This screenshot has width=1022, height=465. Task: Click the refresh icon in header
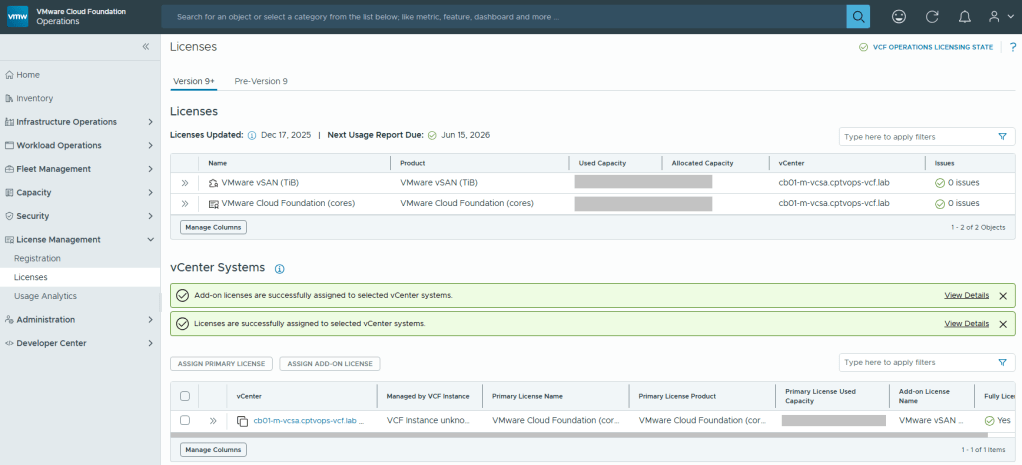932,17
